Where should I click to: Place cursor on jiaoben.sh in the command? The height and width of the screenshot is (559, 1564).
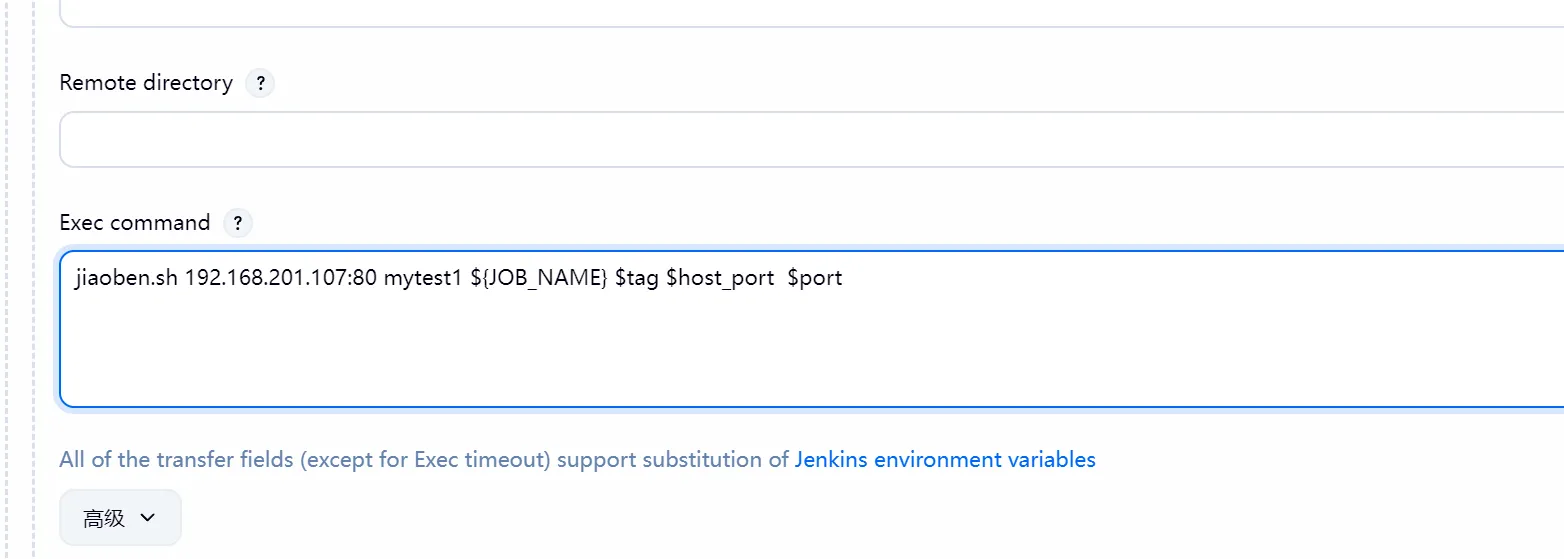(126, 278)
